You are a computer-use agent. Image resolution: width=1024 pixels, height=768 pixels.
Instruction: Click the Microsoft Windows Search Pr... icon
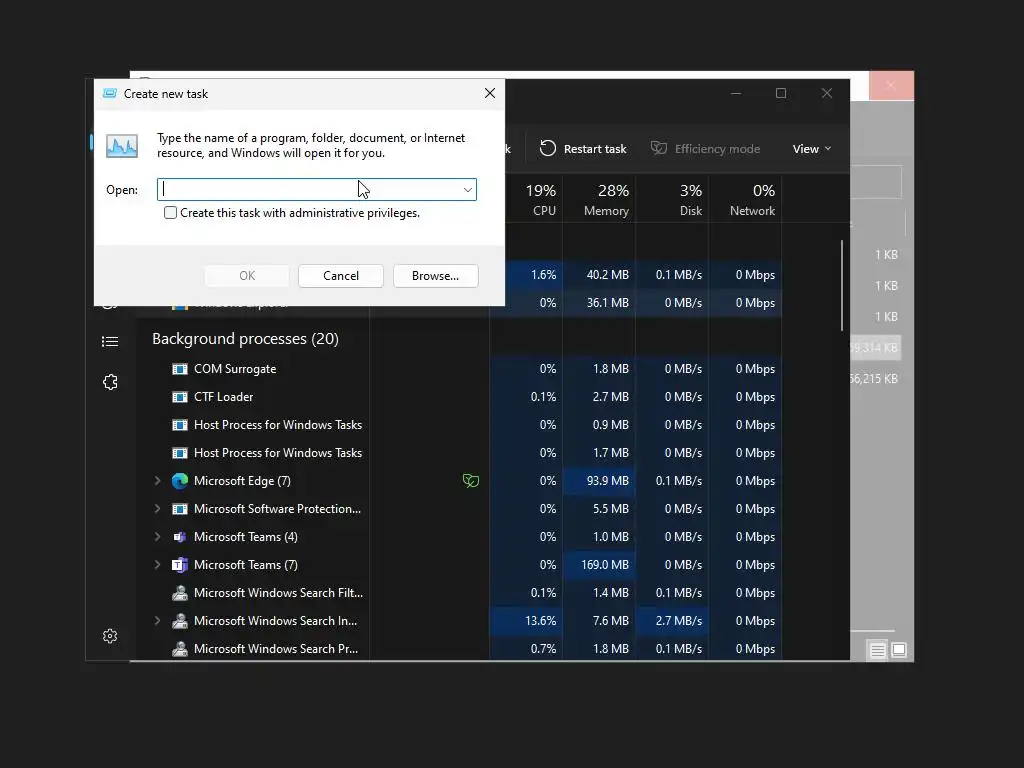[x=180, y=649]
